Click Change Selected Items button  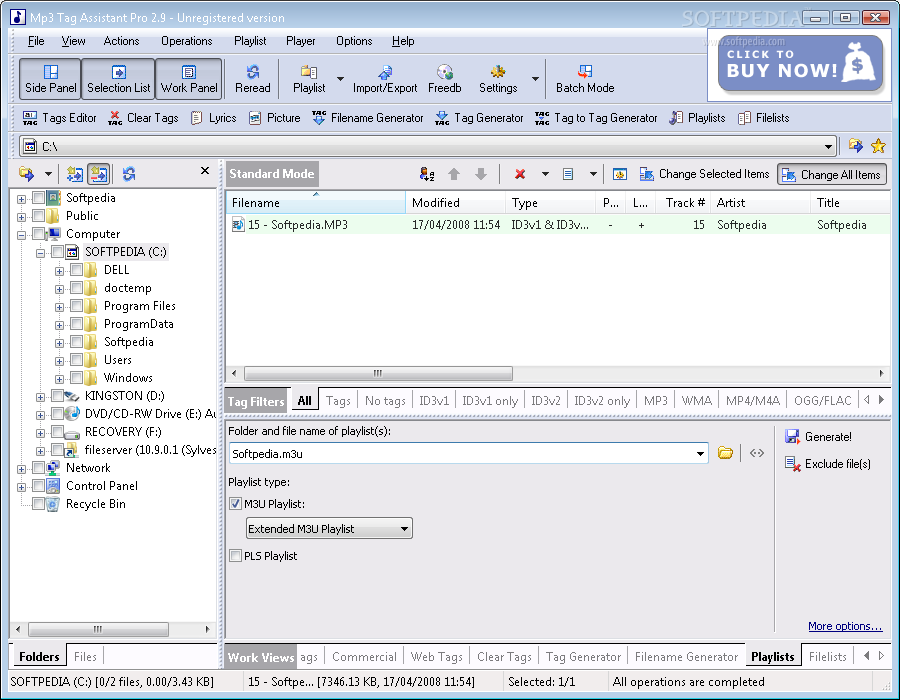coord(704,174)
